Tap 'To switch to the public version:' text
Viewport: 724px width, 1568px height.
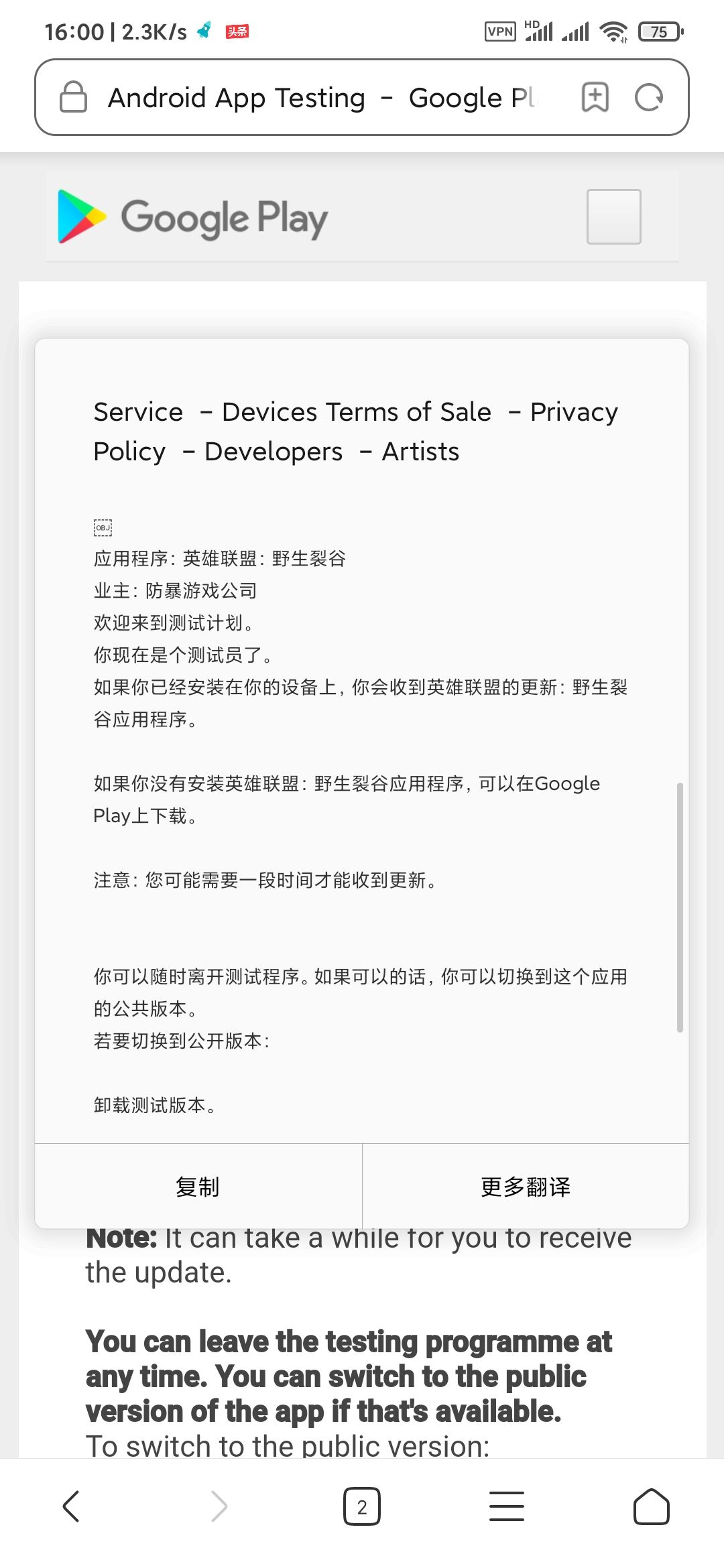288,1445
